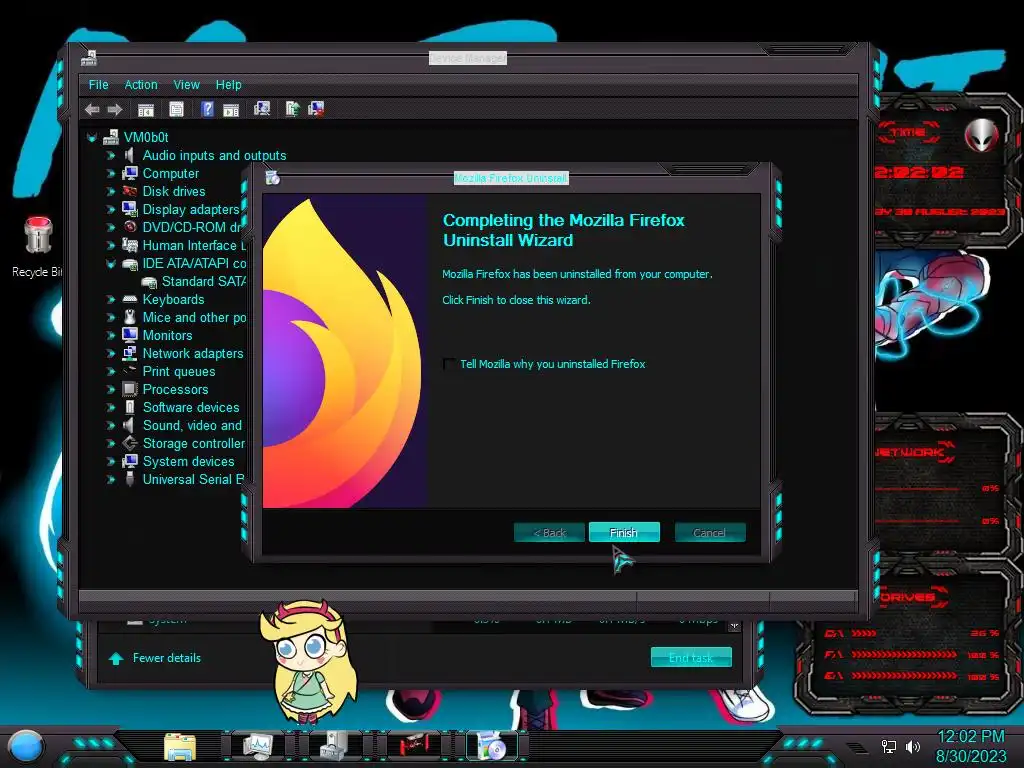
Task: Toggle the Show/Hide Action Pane toolbar icon
Action: tap(231, 109)
